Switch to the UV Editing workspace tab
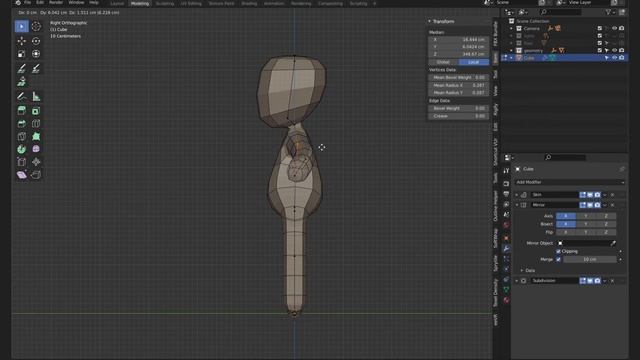This screenshot has width=640, height=360. (191, 3)
